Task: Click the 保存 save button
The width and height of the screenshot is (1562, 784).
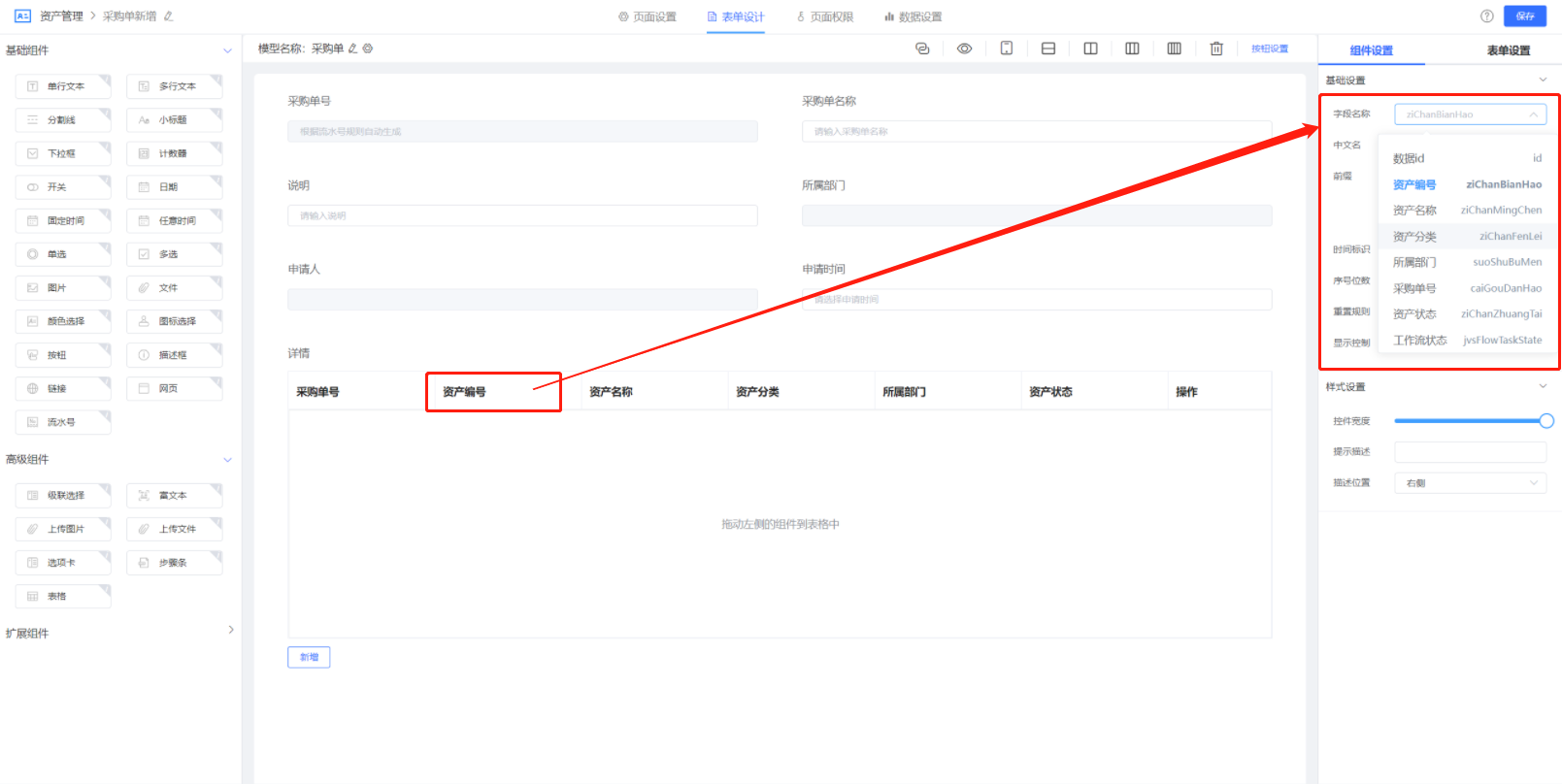Action: click(x=1525, y=16)
